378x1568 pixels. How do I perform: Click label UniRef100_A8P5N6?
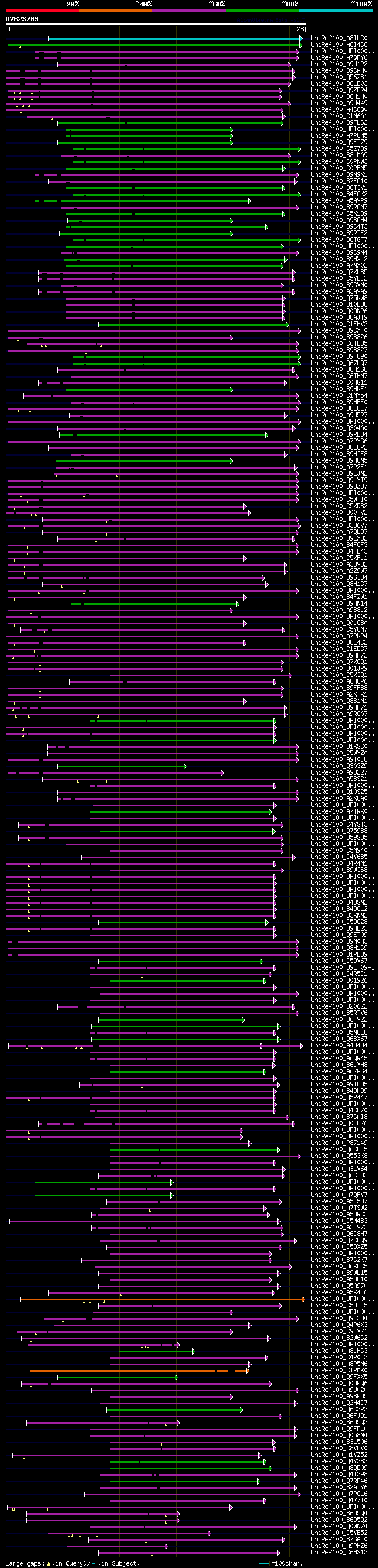tap(339, 1364)
